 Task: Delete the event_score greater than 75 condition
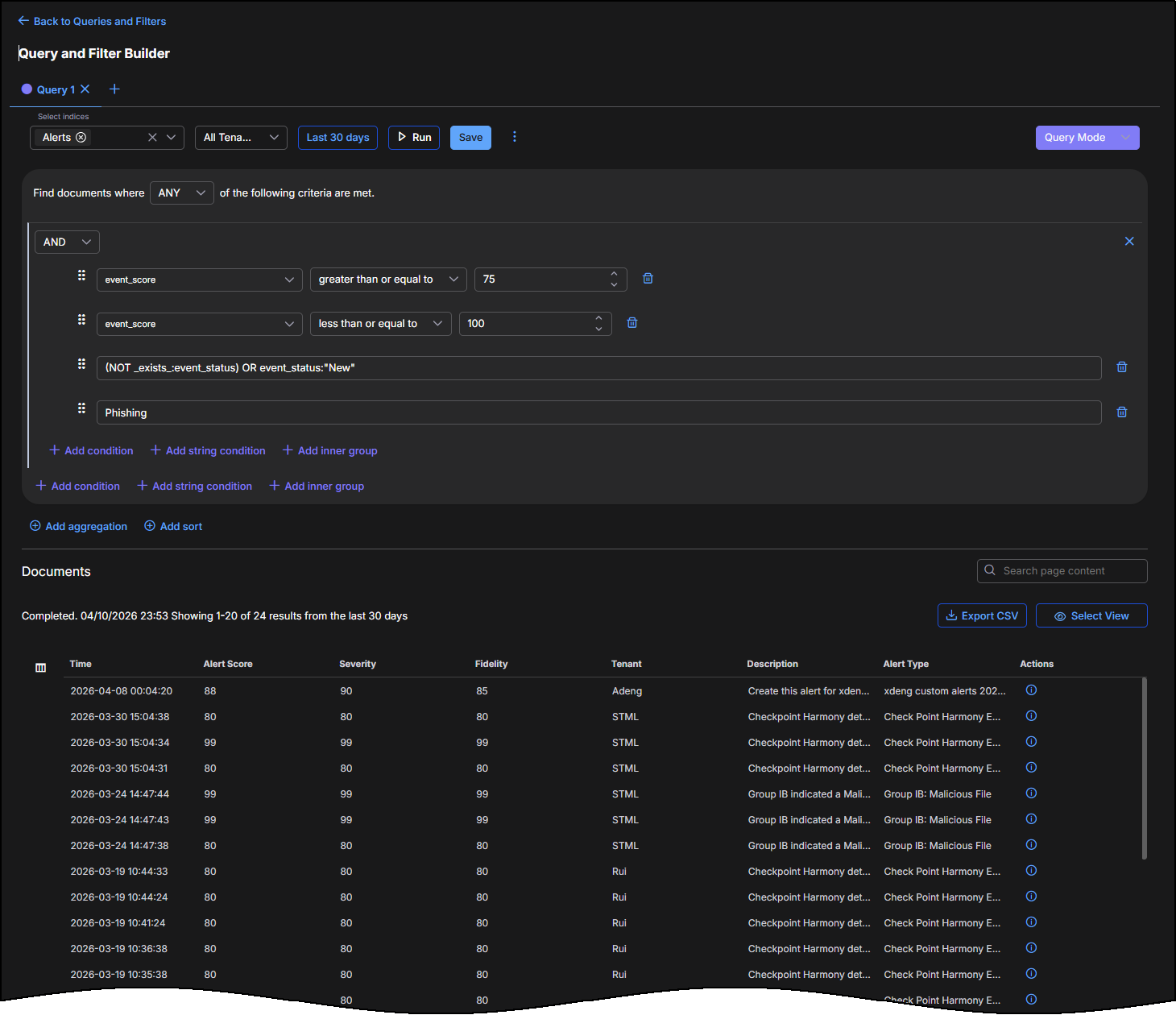click(648, 278)
